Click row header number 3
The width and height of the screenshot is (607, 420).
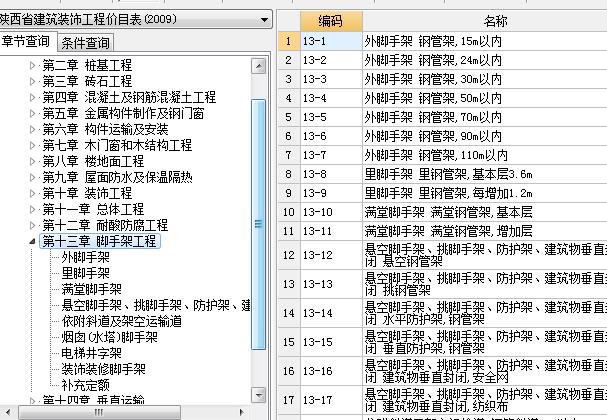(289, 79)
